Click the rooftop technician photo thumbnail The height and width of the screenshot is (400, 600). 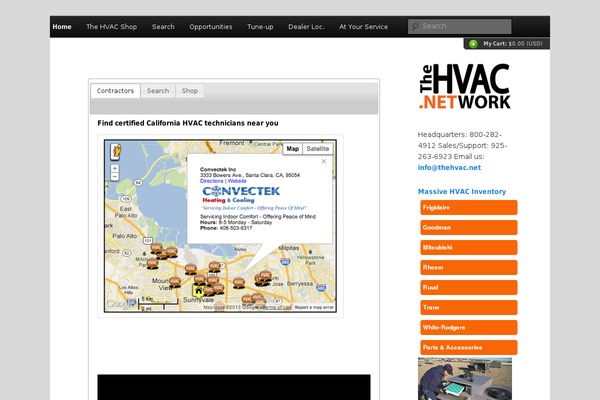tap(465, 379)
